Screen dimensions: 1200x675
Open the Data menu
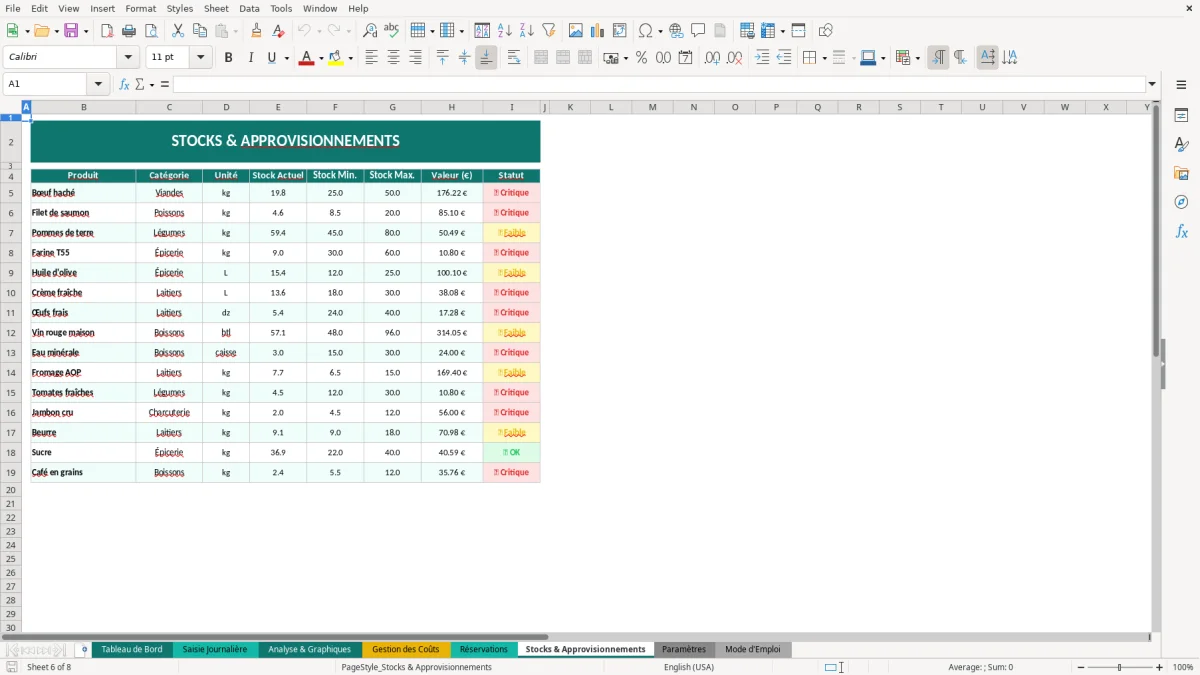[x=249, y=8]
